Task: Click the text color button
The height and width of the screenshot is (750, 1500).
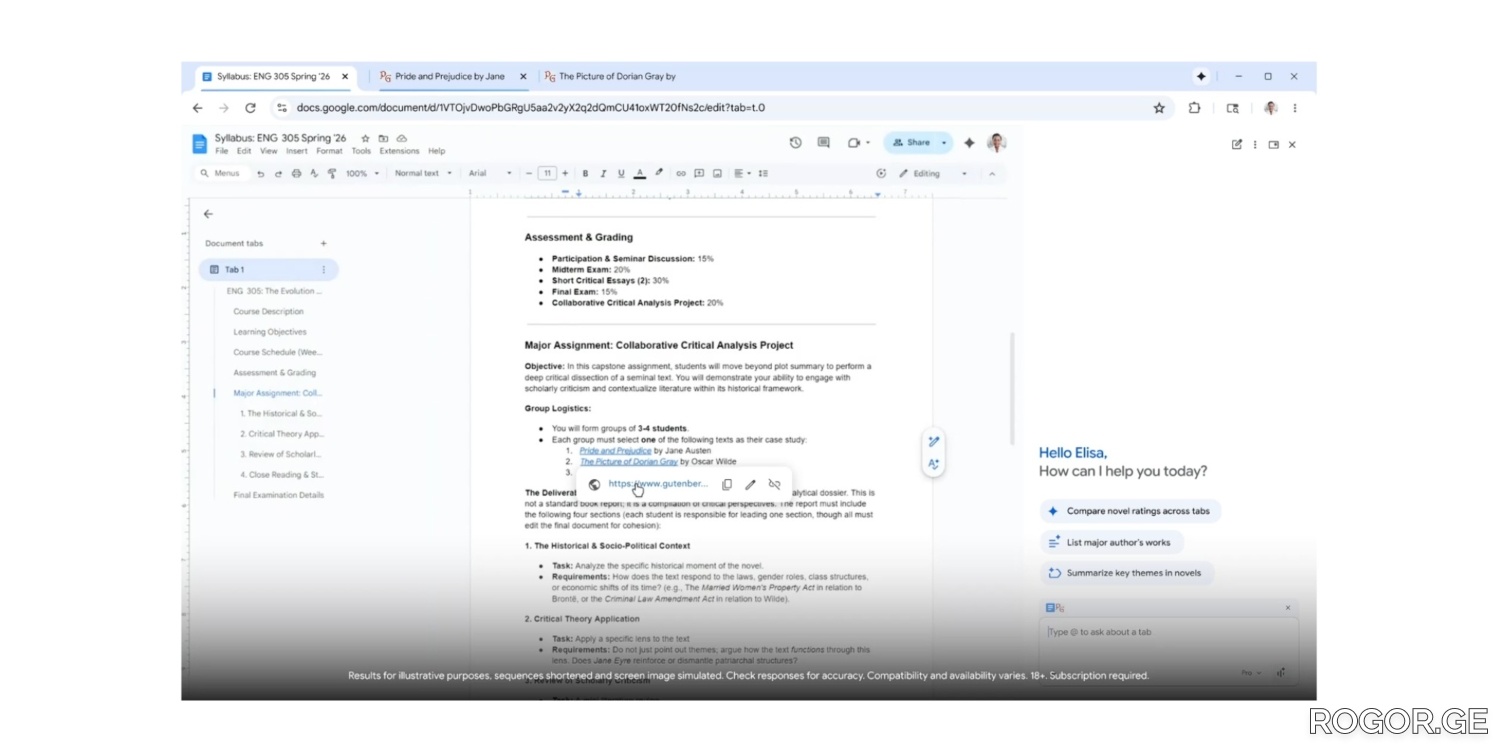Action: click(640, 174)
